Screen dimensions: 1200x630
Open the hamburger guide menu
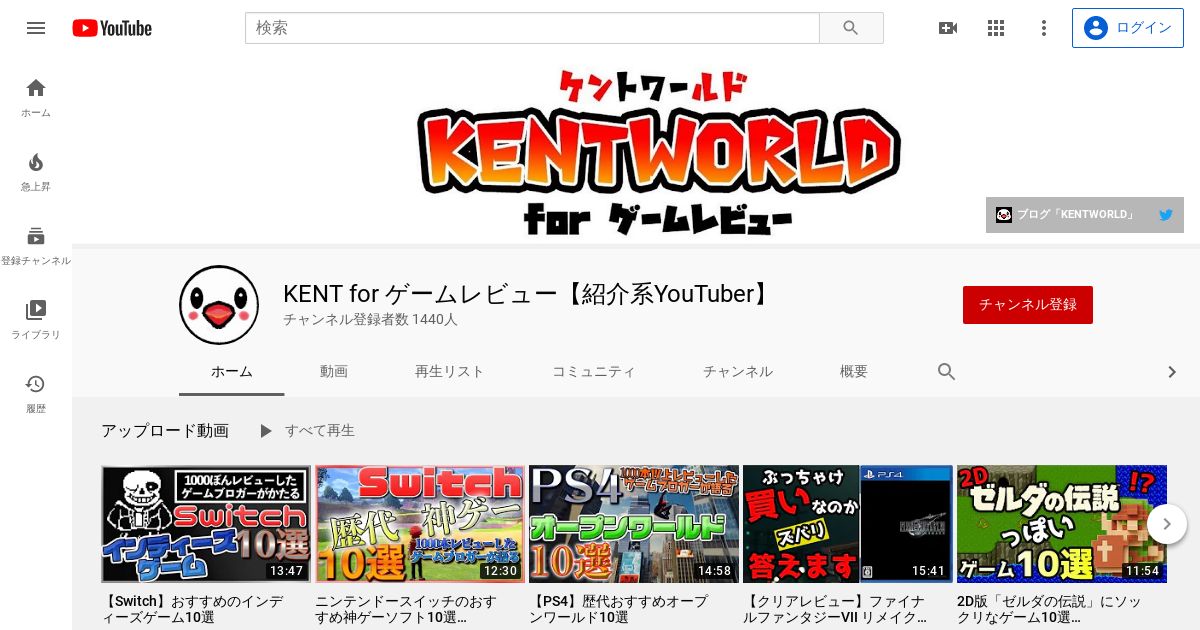pyautogui.click(x=36, y=28)
